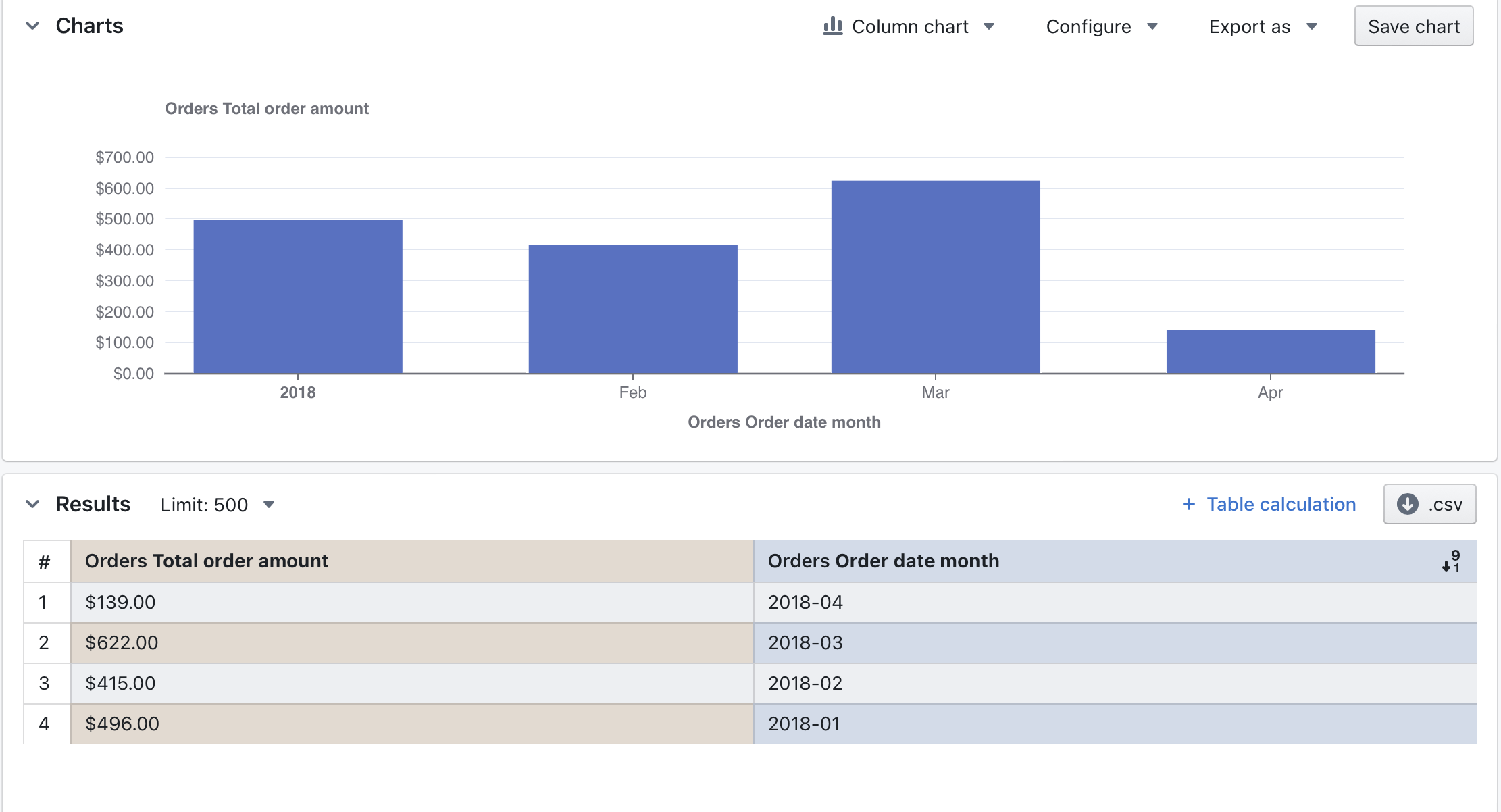Click the Orders Total order amount chart title

pyautogui.click(x=267, y=109)
